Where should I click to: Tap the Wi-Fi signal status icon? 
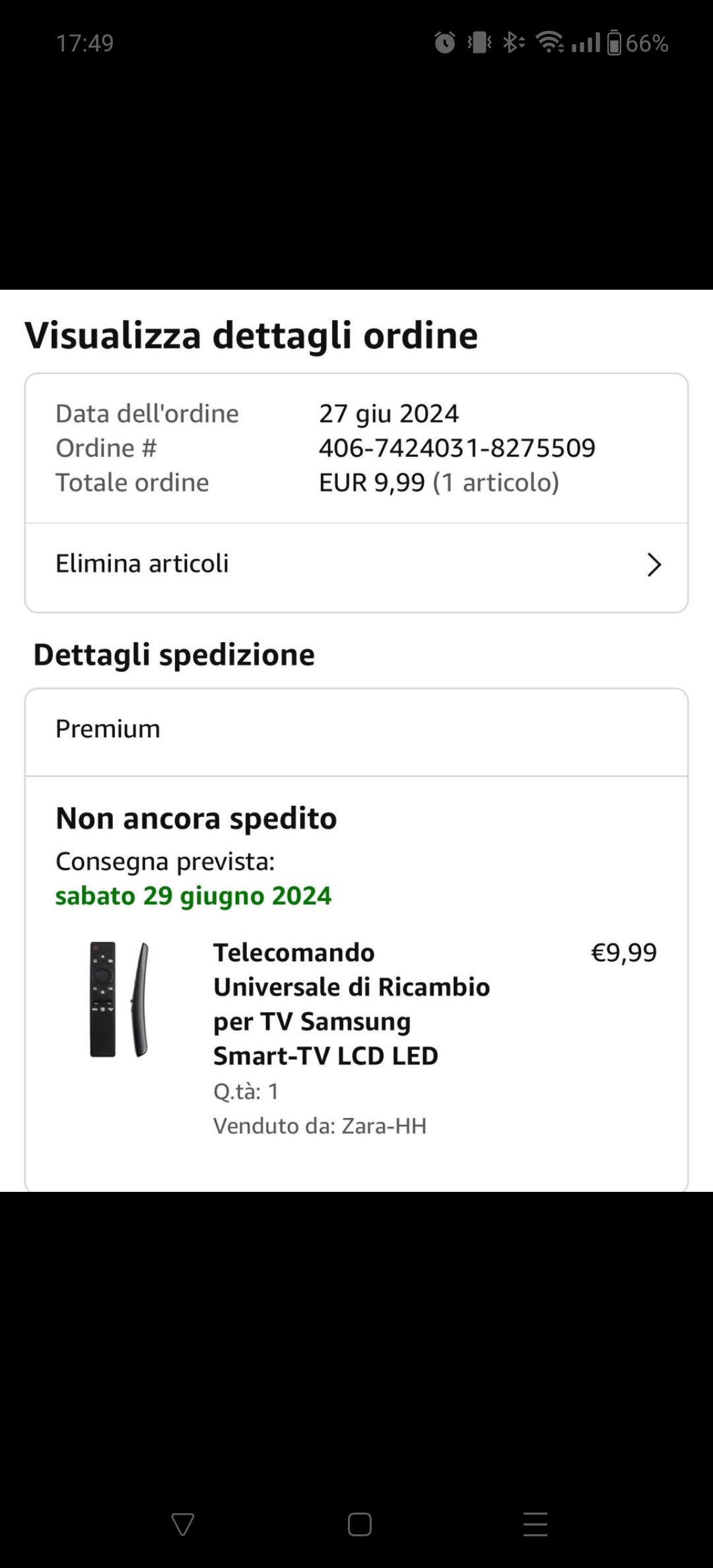(550, 43)
